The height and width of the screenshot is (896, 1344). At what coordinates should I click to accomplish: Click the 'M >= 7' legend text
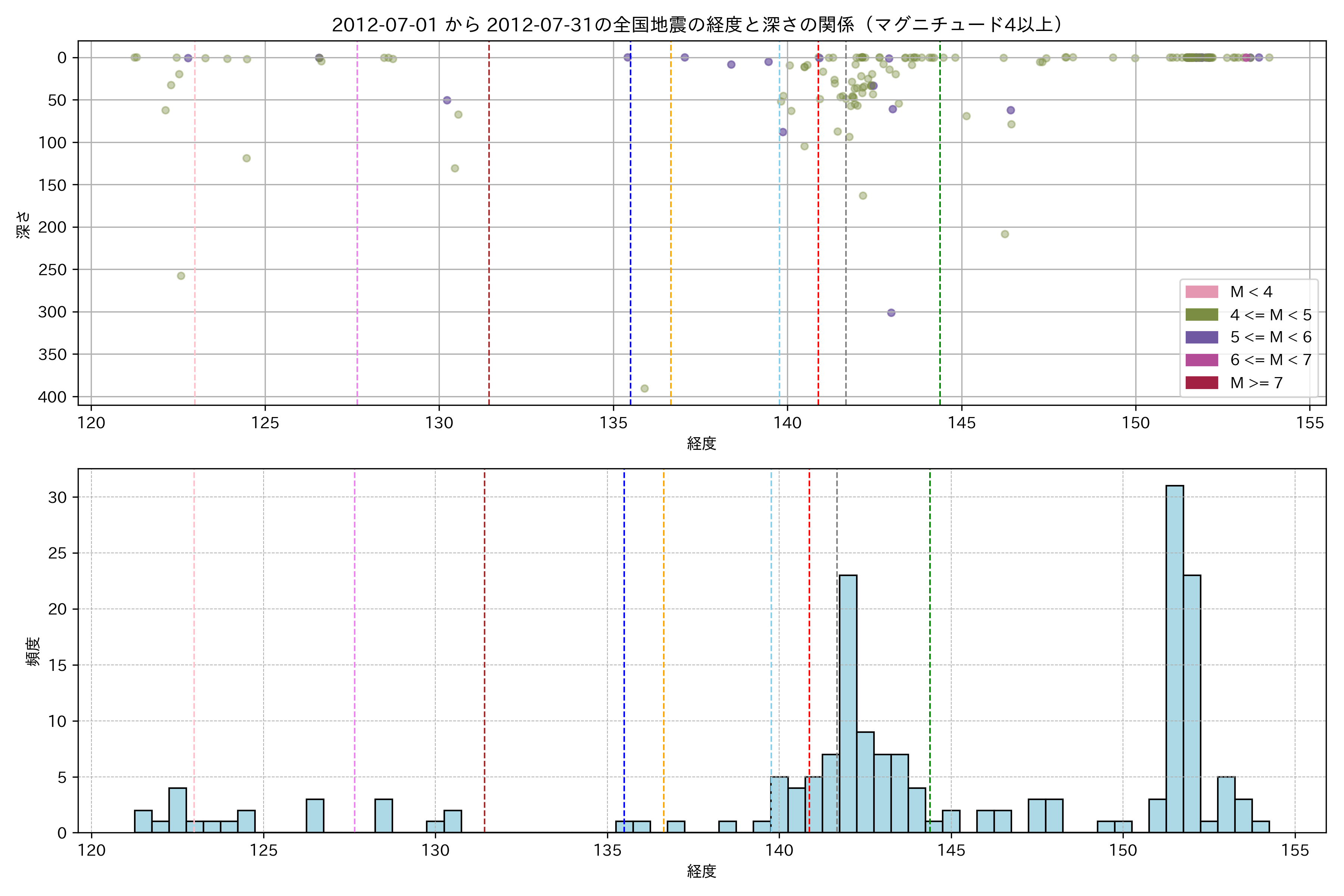point(1256,383)
